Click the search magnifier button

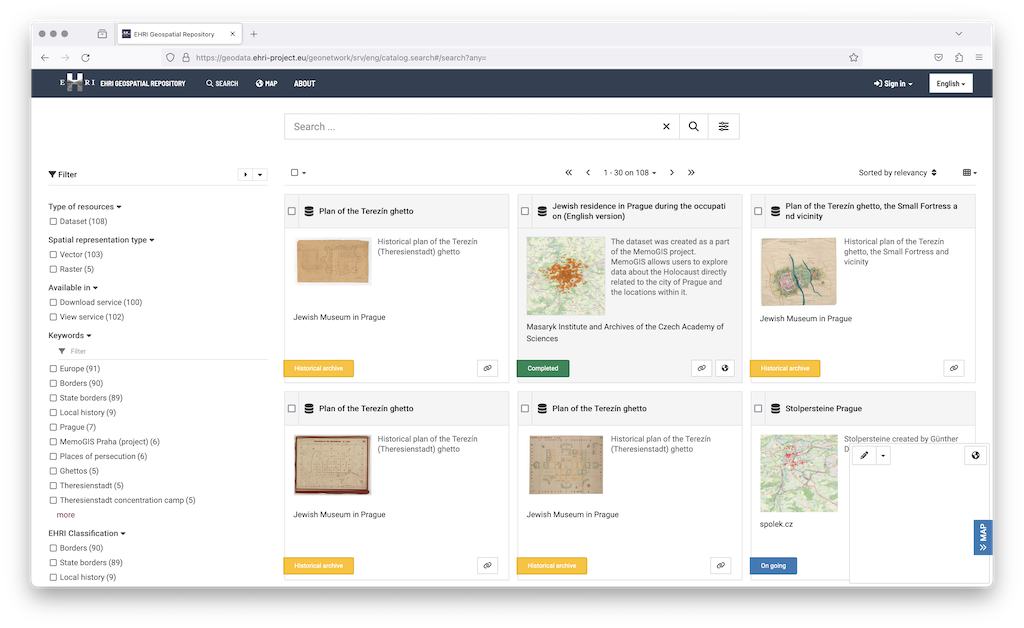pyautogui.click(x=694, y=127)
